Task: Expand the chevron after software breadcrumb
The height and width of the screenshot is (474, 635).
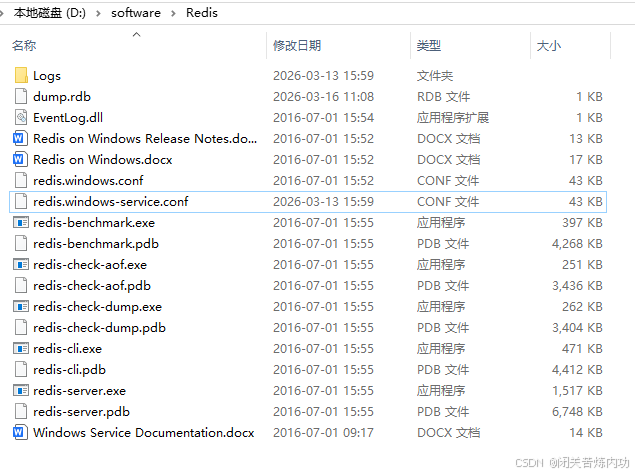Action: [x=173, y=13]
